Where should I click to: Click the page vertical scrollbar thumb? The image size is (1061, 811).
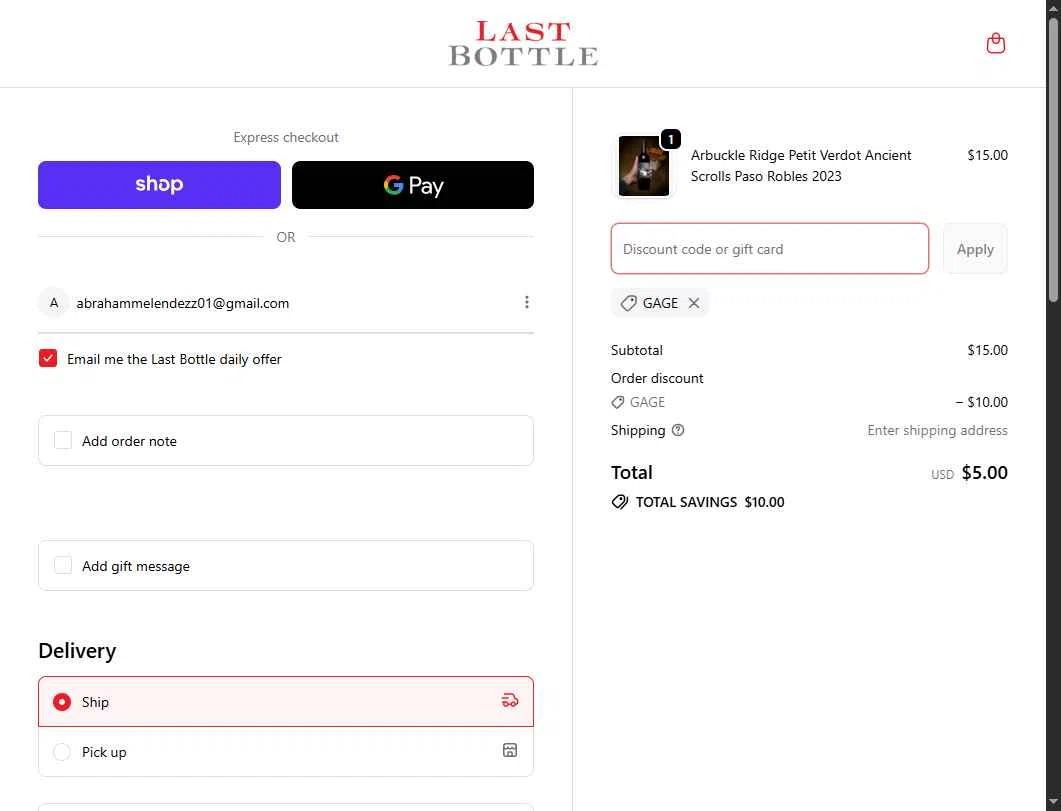point(1054,160)
